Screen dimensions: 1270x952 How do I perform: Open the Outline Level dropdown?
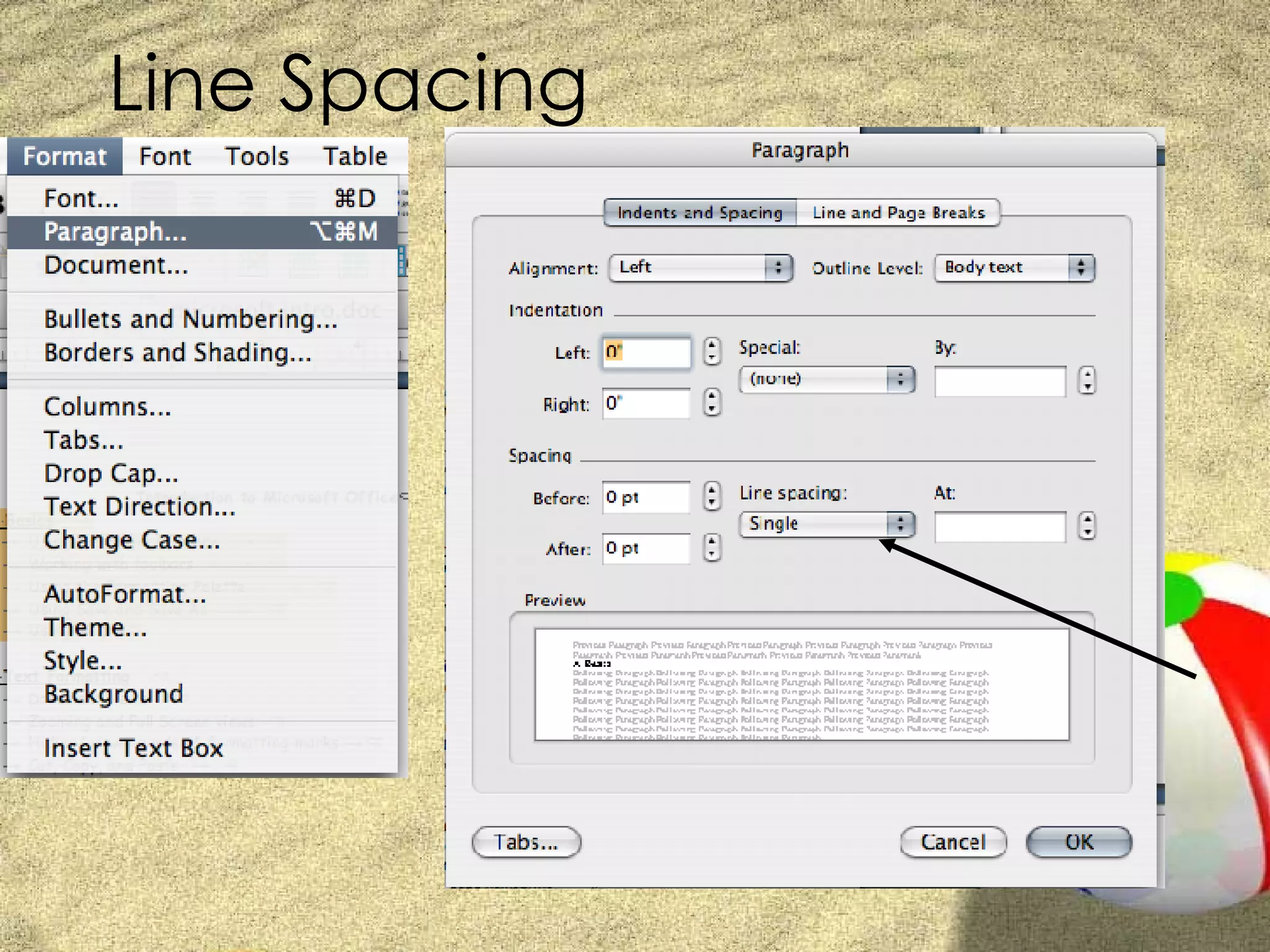[x=1015, y=268]
